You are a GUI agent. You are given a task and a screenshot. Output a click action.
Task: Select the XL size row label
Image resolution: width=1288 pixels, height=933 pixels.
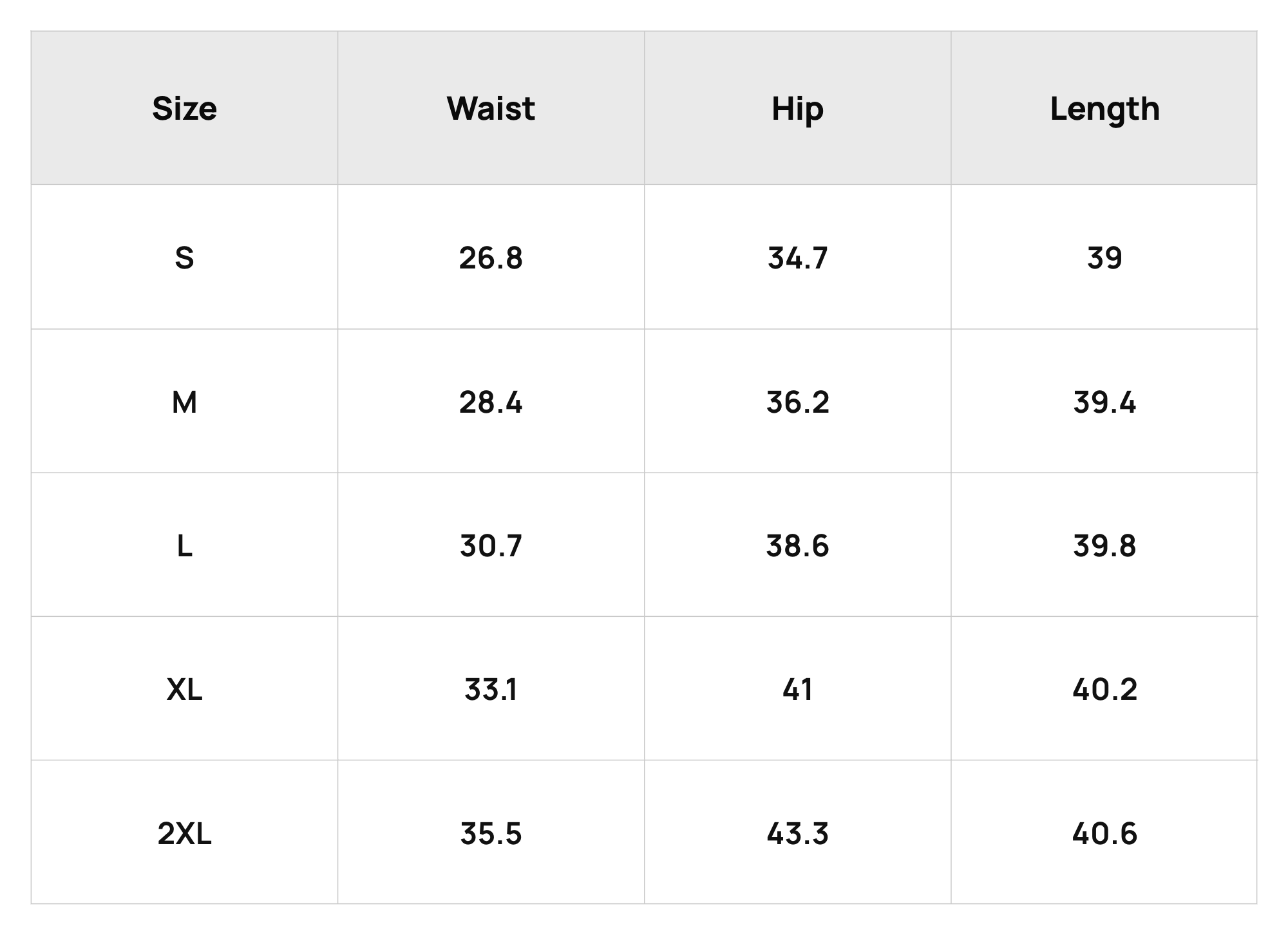click(184, 689)
